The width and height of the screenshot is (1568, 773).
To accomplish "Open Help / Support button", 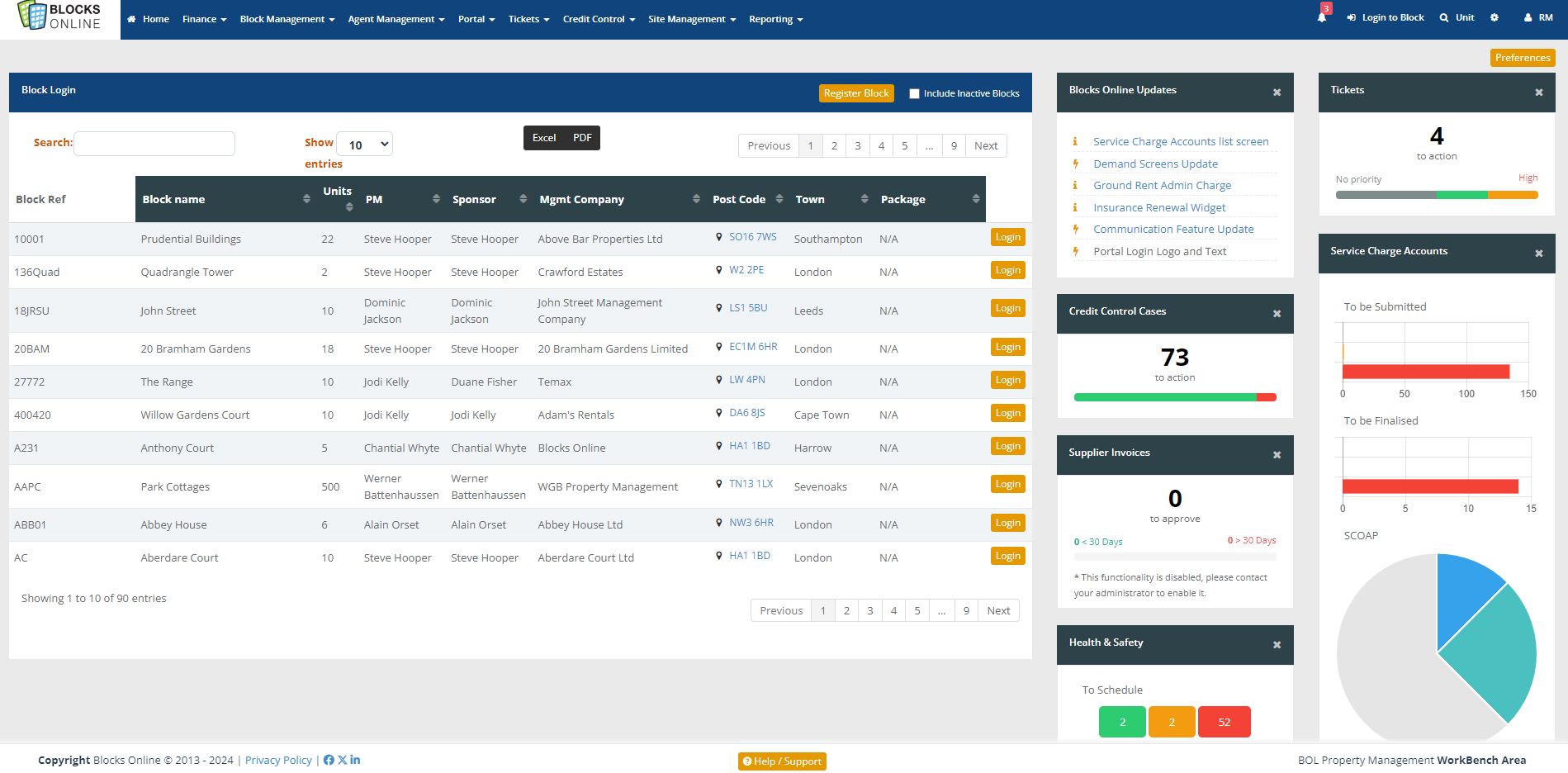I will point(782,761).
